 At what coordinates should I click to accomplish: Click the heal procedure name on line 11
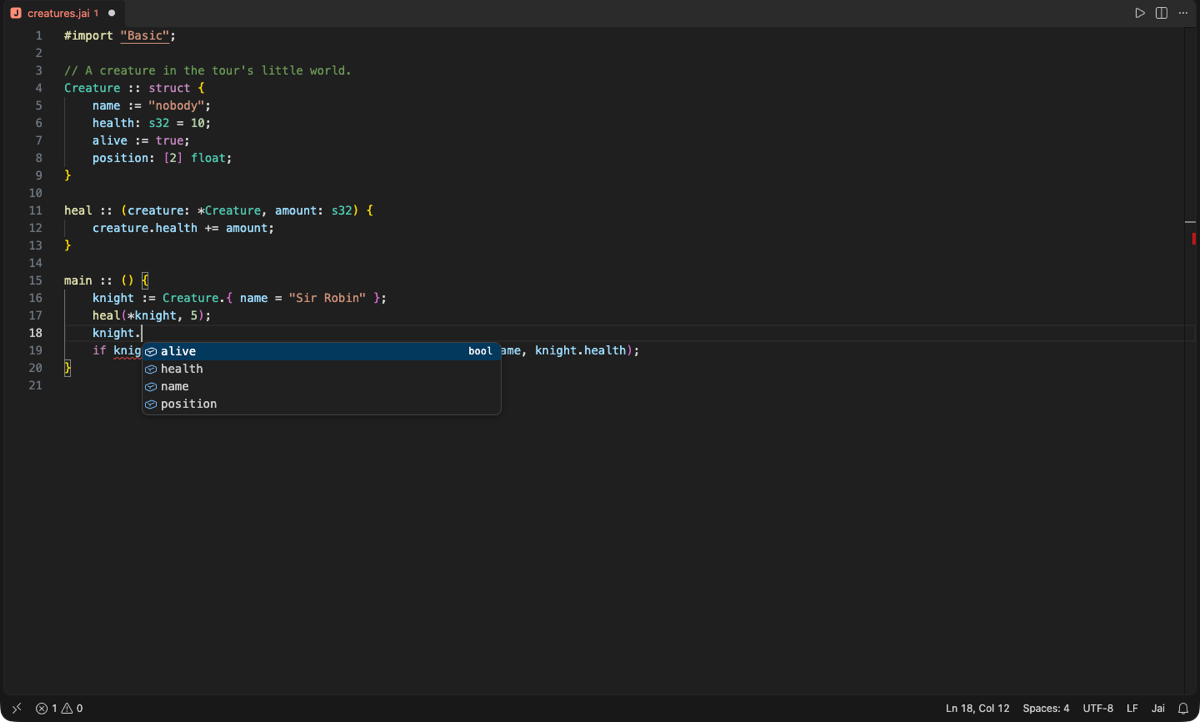78,210
